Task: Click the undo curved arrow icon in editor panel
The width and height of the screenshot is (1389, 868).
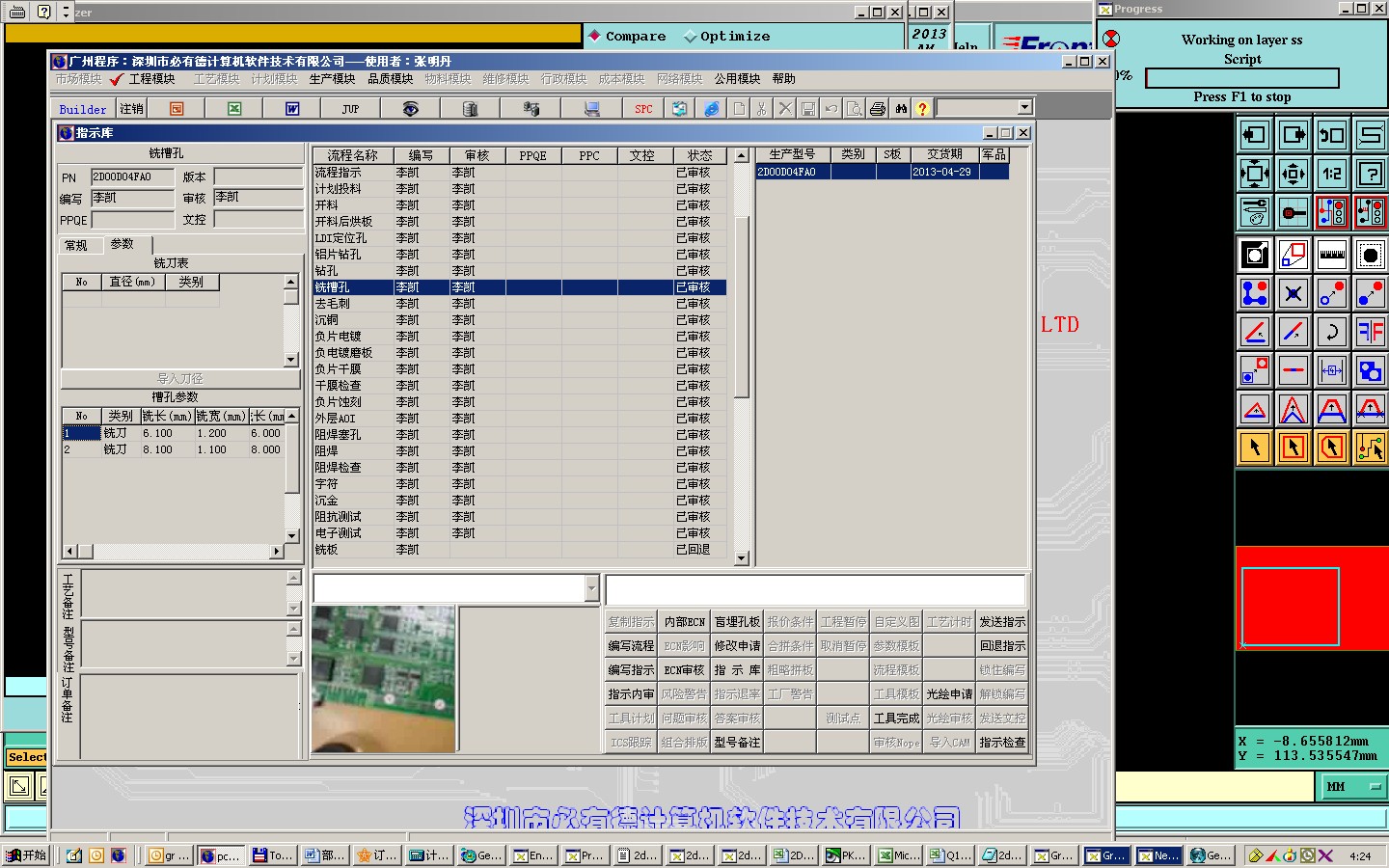Action: pos(1332,332)
